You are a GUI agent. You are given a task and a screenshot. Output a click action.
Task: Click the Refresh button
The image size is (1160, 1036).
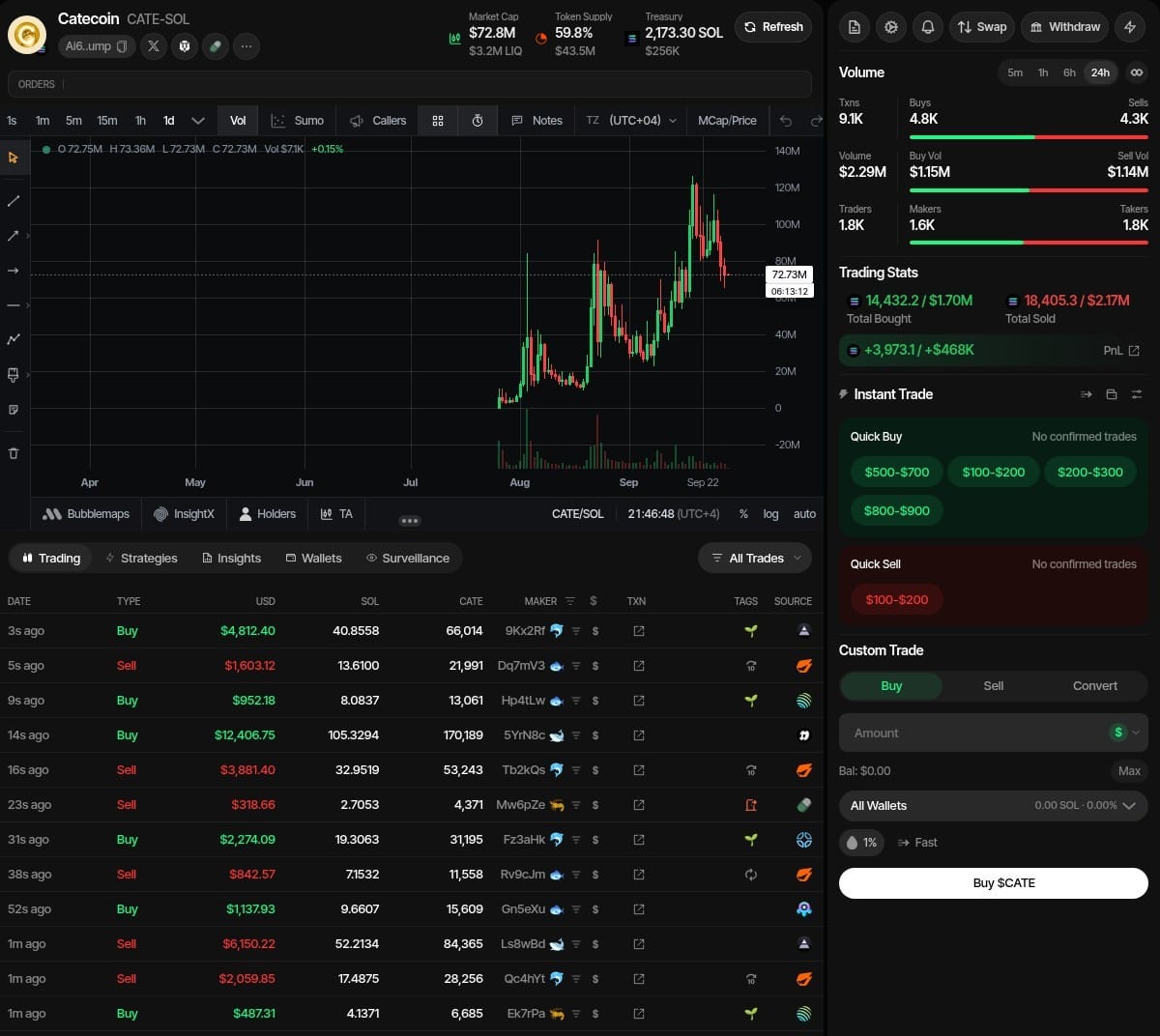tap(773, 27)
